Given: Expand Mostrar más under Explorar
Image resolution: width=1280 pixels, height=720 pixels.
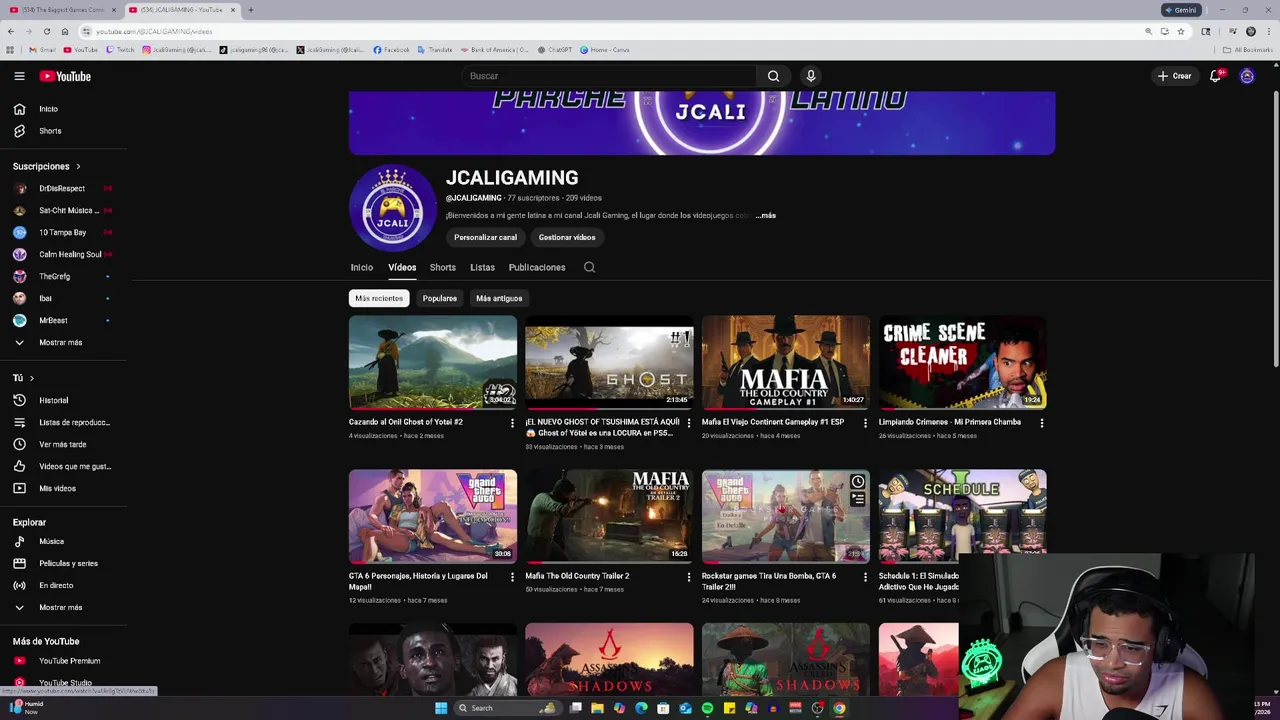Looking at the screenshot, I should (60, 607).
